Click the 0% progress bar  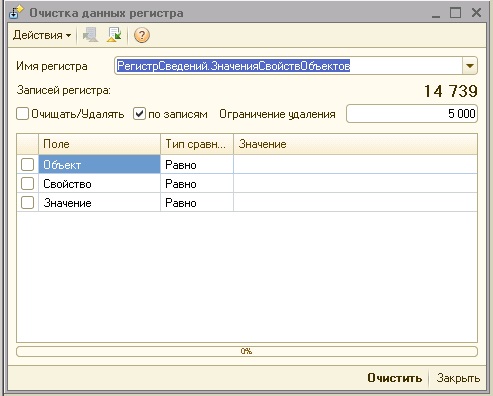247,351
